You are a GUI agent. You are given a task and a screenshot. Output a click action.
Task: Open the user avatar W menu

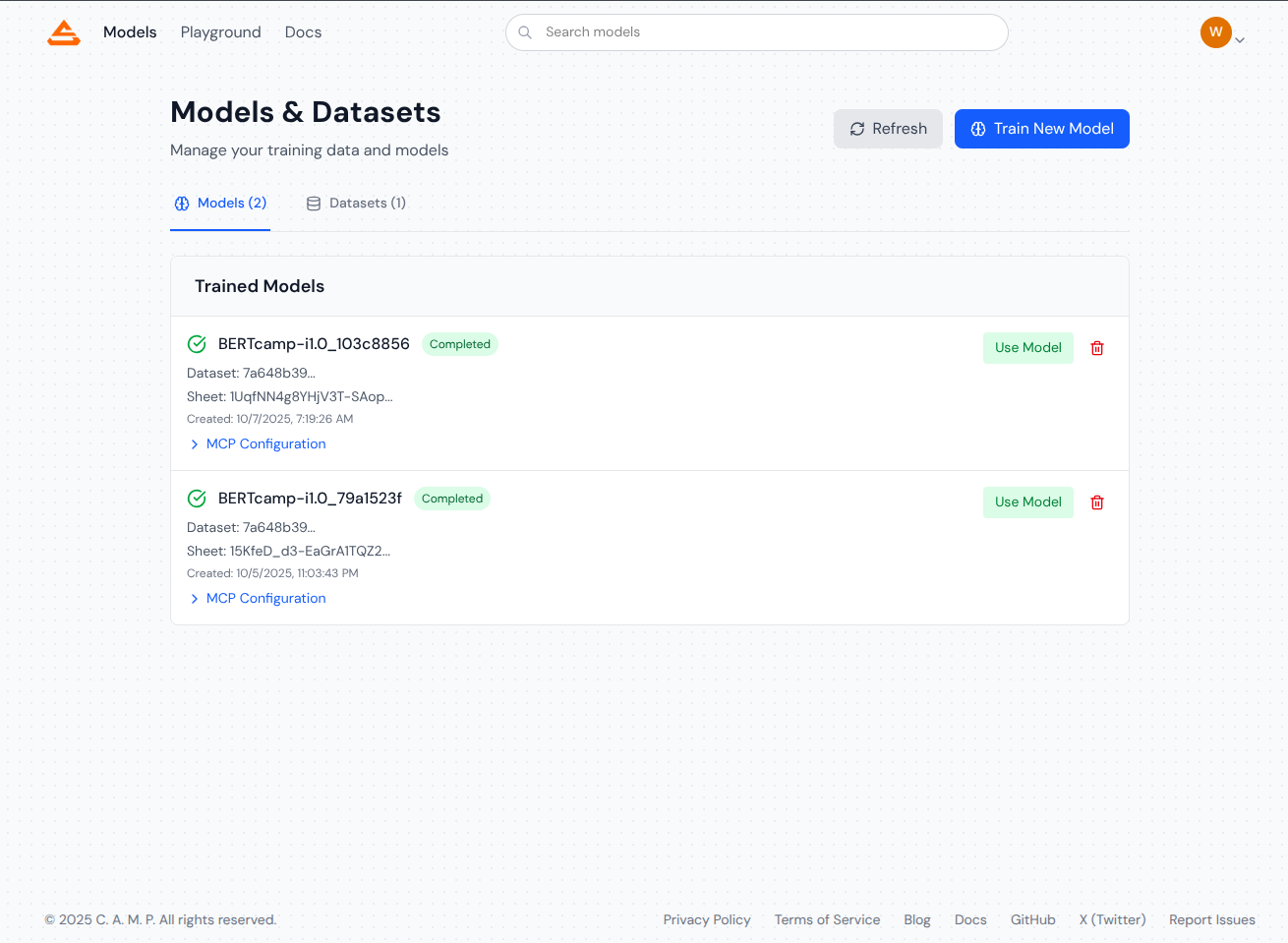(1215, 32)
